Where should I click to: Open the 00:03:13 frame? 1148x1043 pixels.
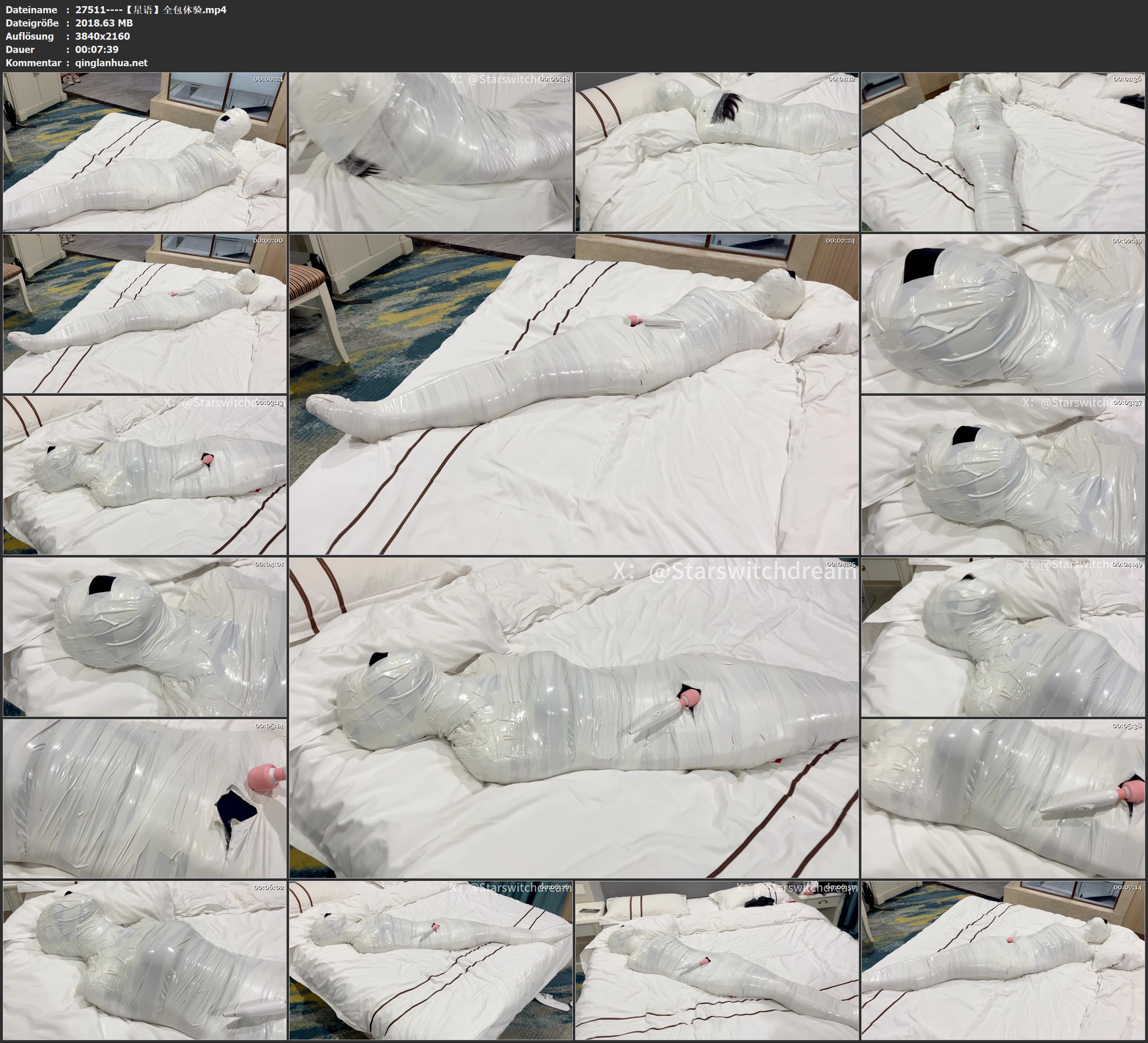[x=145, y=475]
